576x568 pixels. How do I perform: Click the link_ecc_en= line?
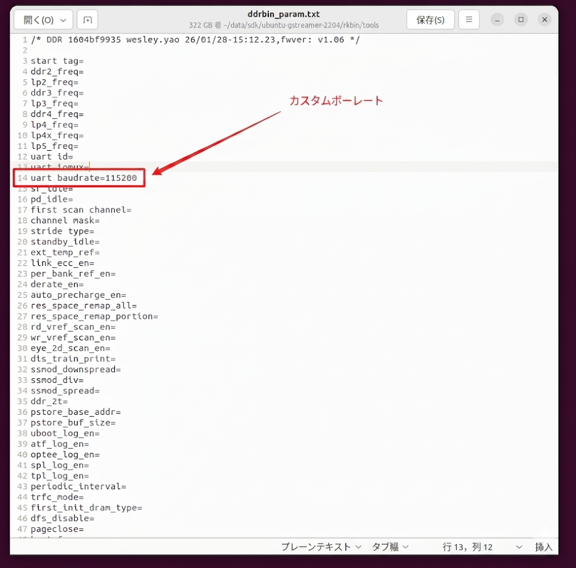[62, 263]
